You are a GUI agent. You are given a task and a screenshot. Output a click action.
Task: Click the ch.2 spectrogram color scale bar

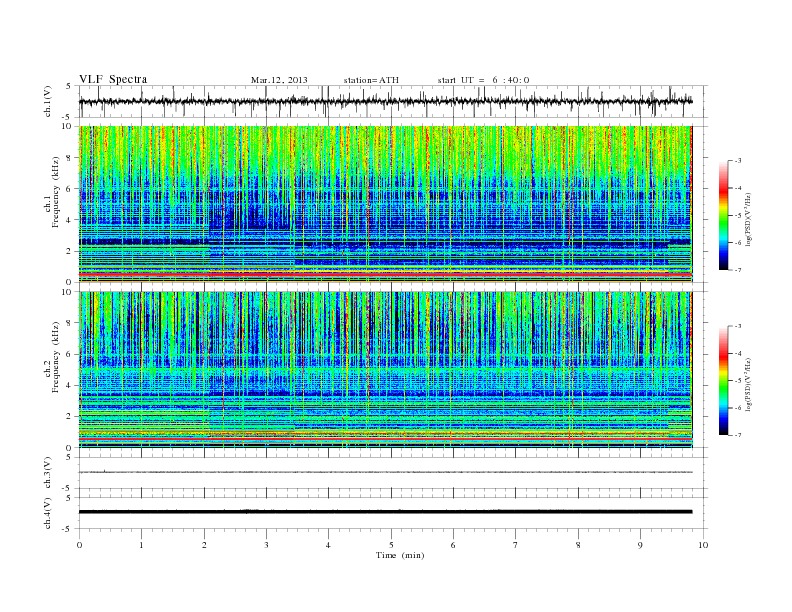(724, 380)
